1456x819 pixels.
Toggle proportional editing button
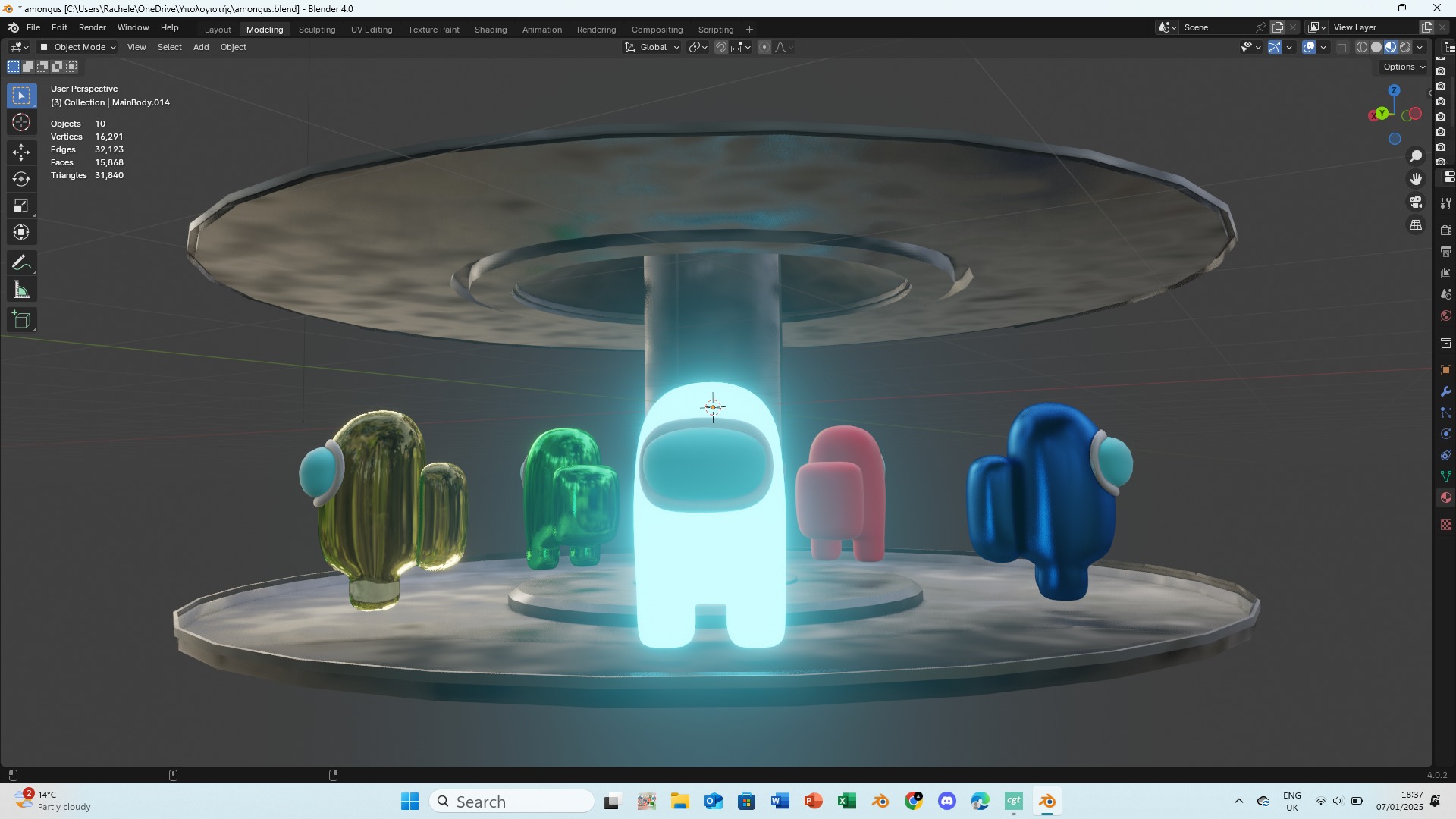pyautogui.click(x=764, y=47)
